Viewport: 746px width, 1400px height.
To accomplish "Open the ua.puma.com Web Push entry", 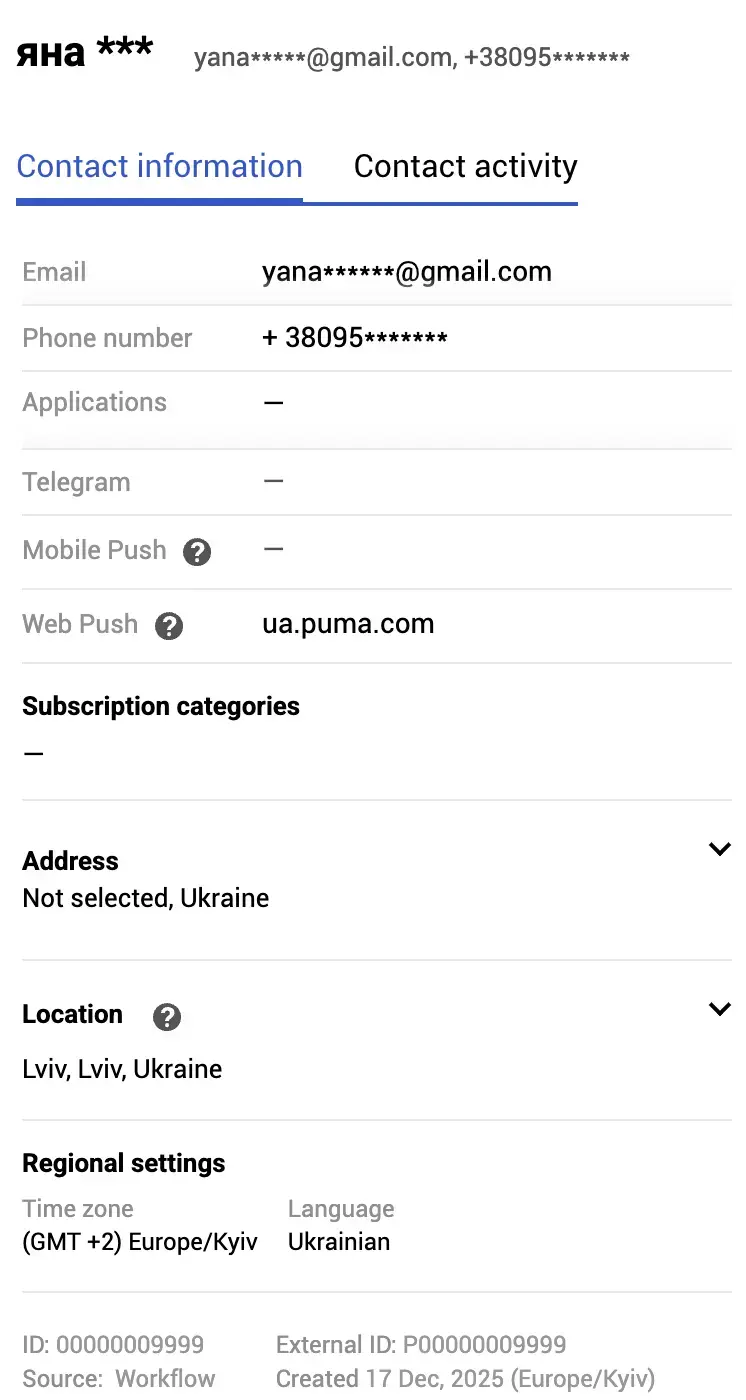I will pos(348,624).
